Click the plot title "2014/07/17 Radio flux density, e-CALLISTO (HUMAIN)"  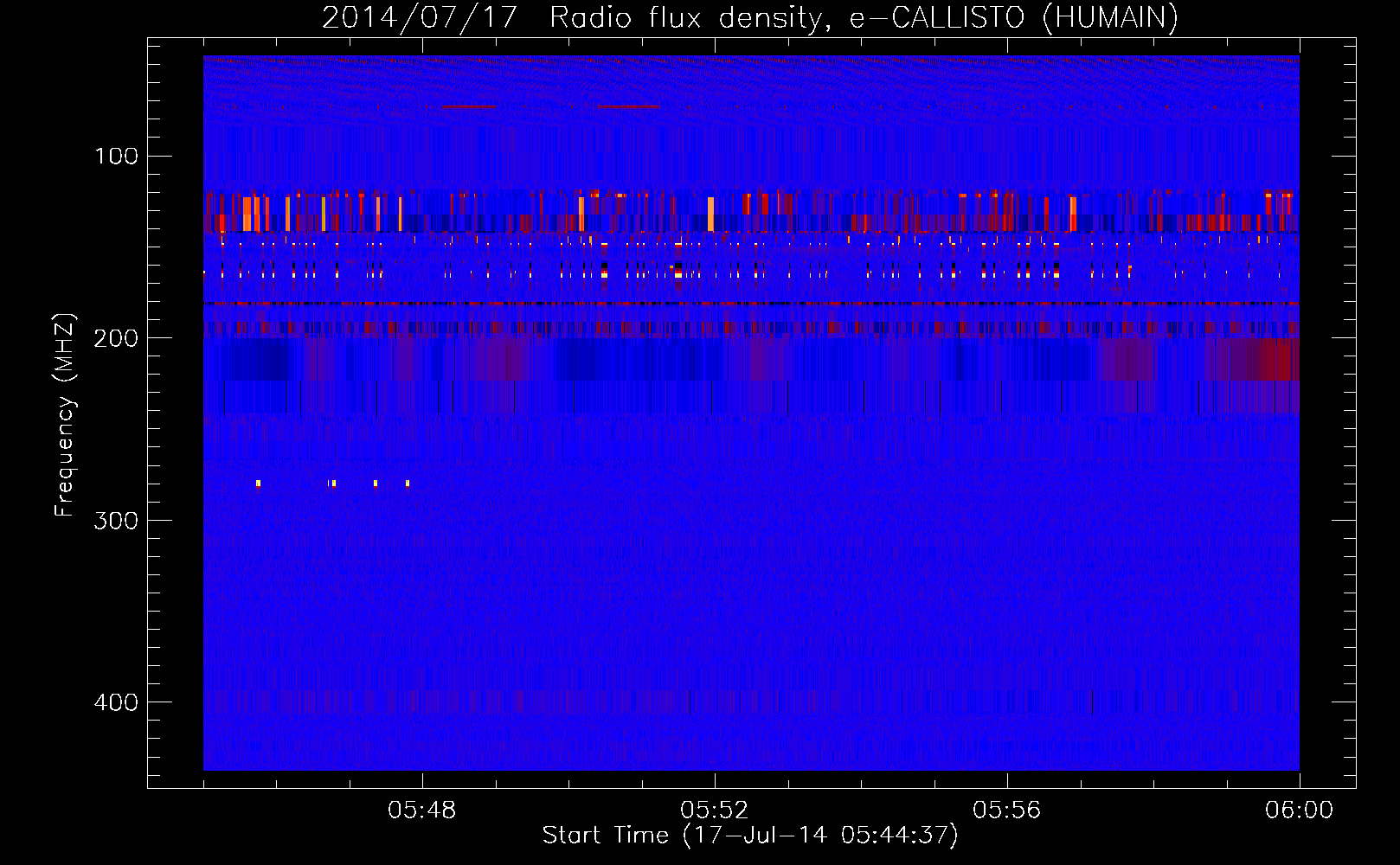point(750,18)
